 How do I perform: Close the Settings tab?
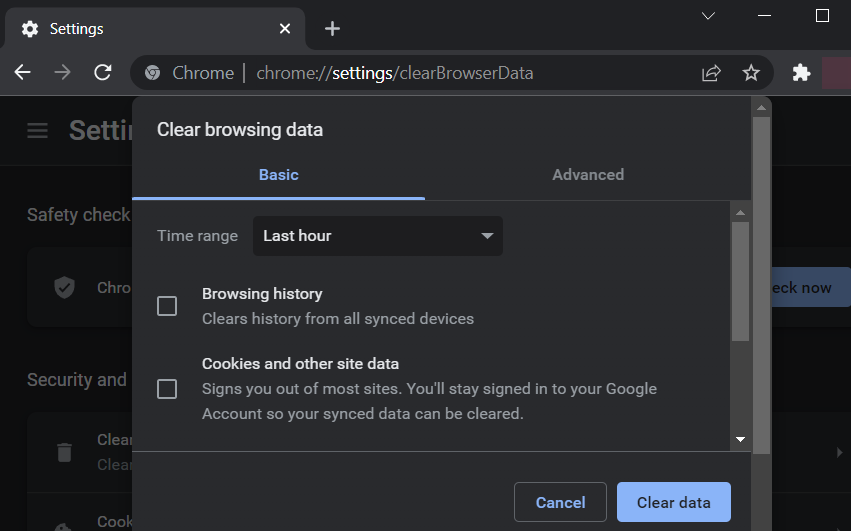pyautogui.click(x=285, y=29)
